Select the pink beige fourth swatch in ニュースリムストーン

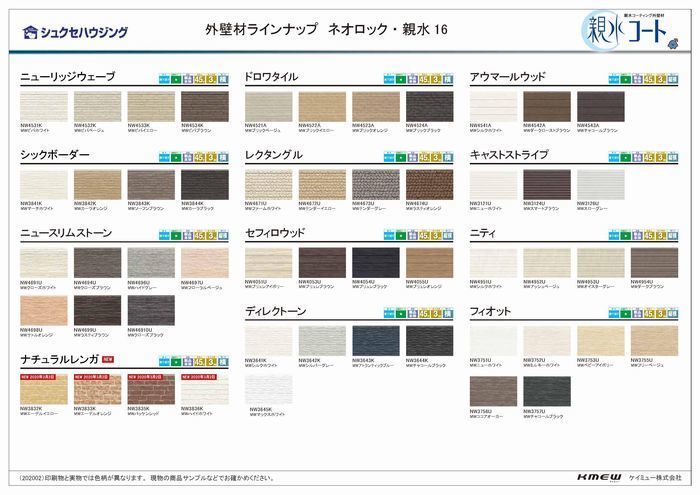click(x=205, y=263)
